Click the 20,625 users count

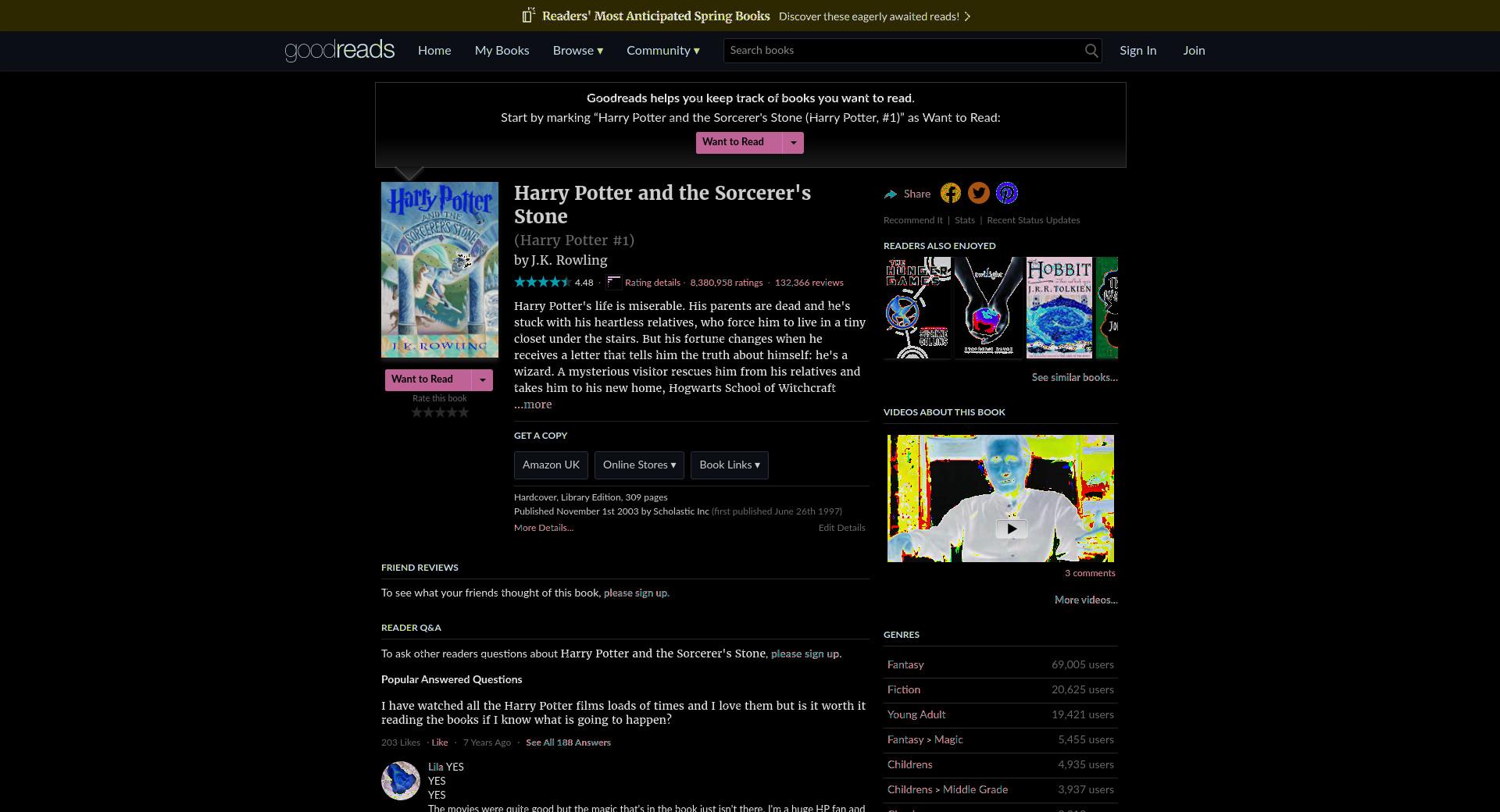coord(1083,690)
